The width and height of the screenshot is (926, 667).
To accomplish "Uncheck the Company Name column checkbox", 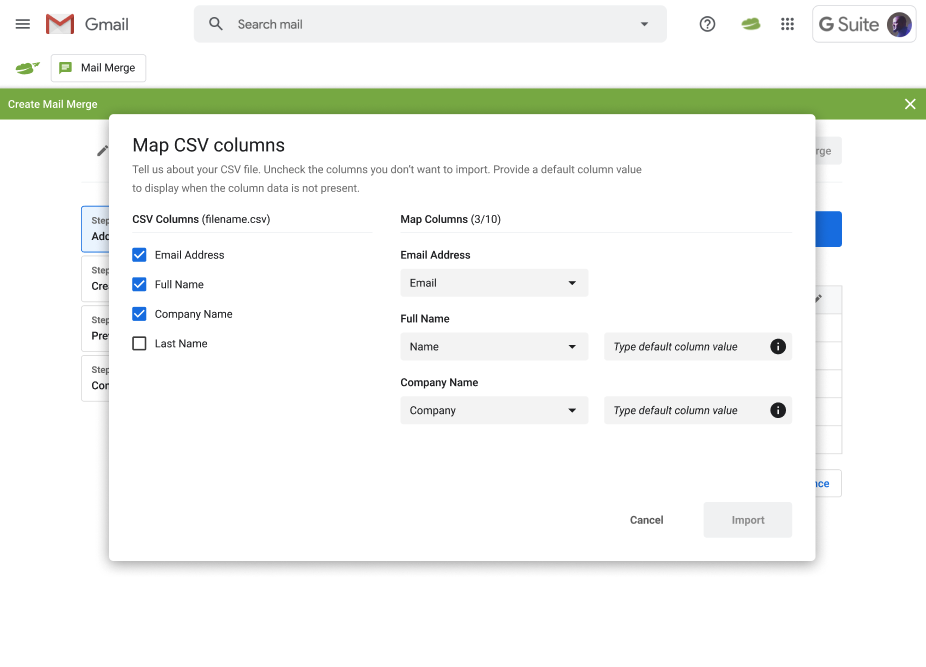I will pos(140,314).
